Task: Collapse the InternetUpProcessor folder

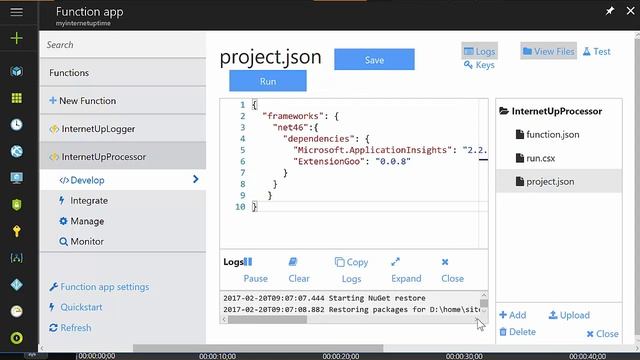Action: click(551, 111)
